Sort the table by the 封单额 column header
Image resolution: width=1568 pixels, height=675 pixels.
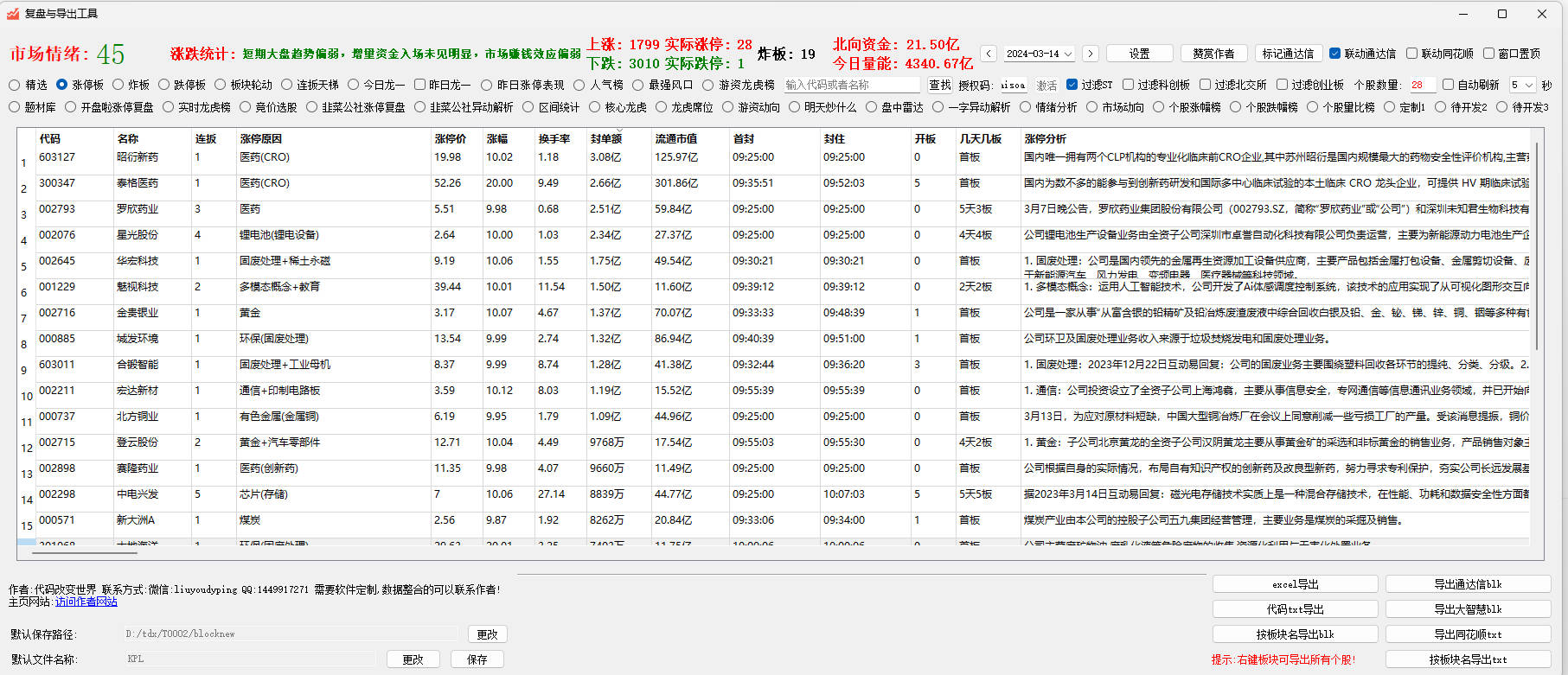point(606,138)
